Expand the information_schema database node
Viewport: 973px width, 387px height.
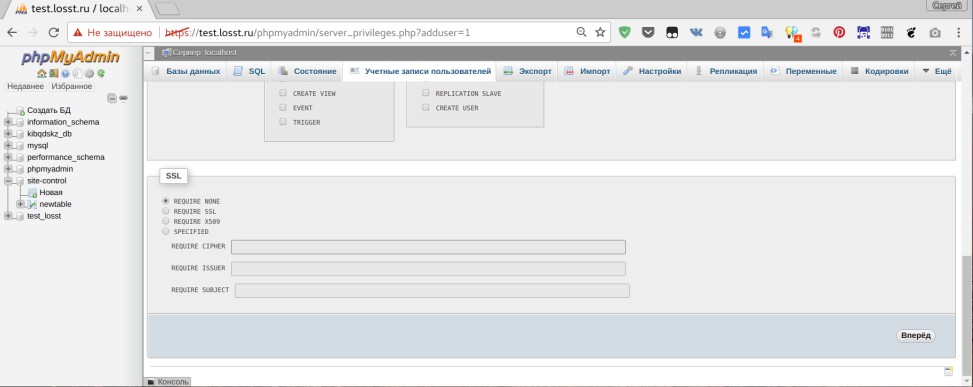pos(8,122)
